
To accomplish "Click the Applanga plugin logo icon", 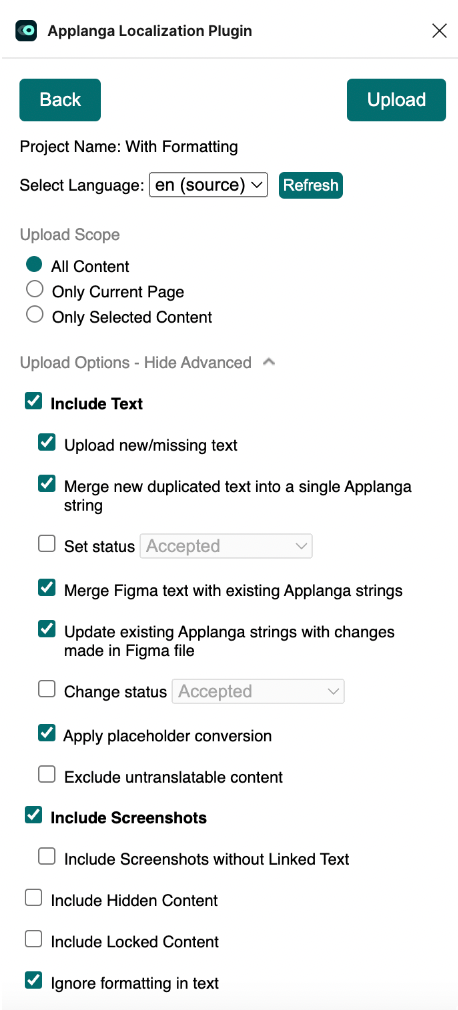I will (26, 30).
